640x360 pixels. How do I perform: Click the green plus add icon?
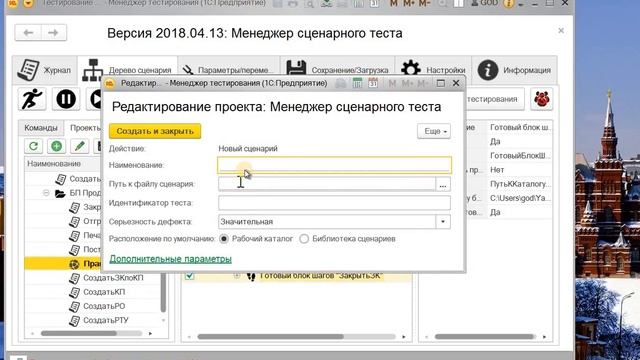pyautogui.click(x=56, y=146)
